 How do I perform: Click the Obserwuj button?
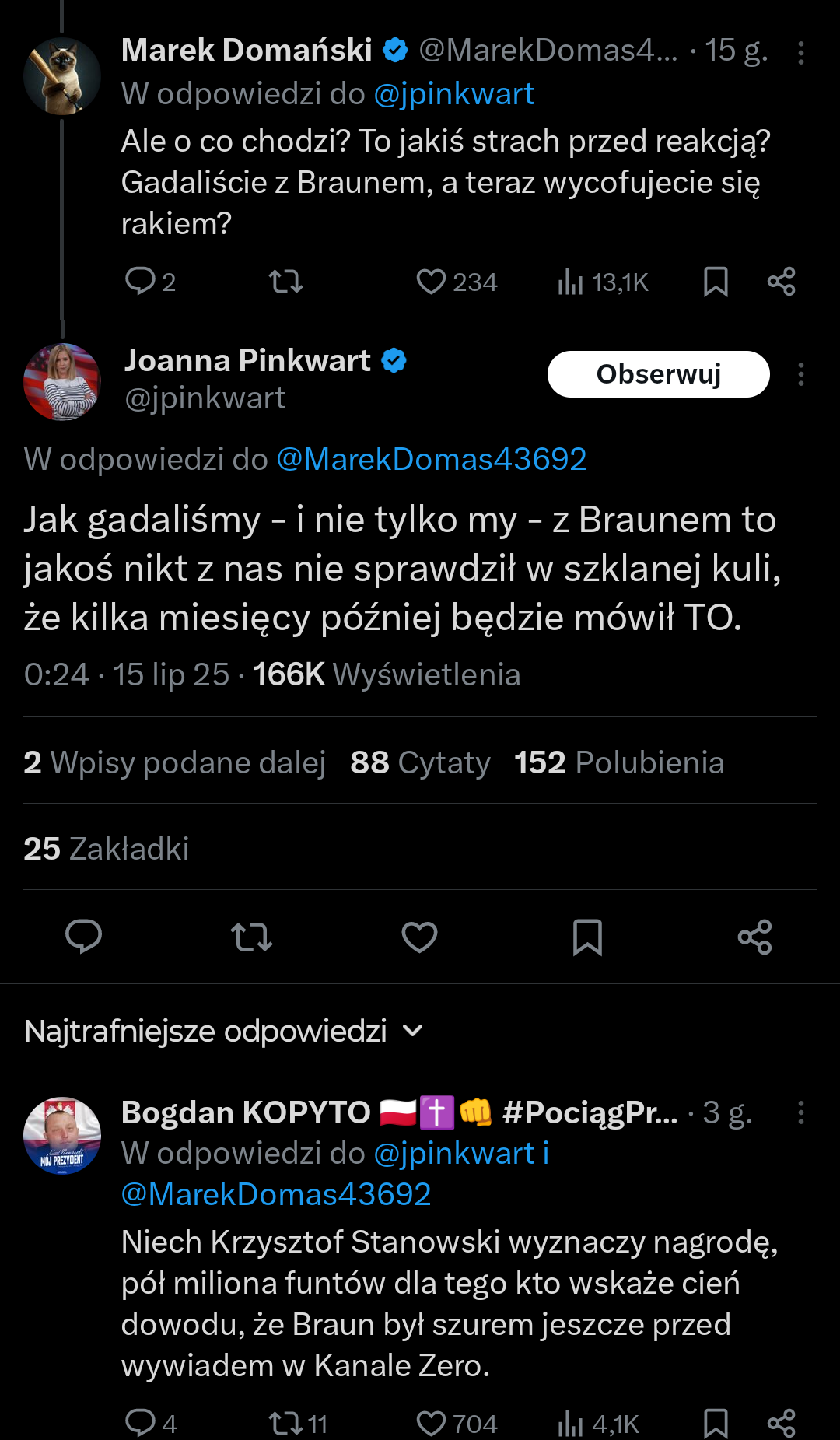point(658,374)
